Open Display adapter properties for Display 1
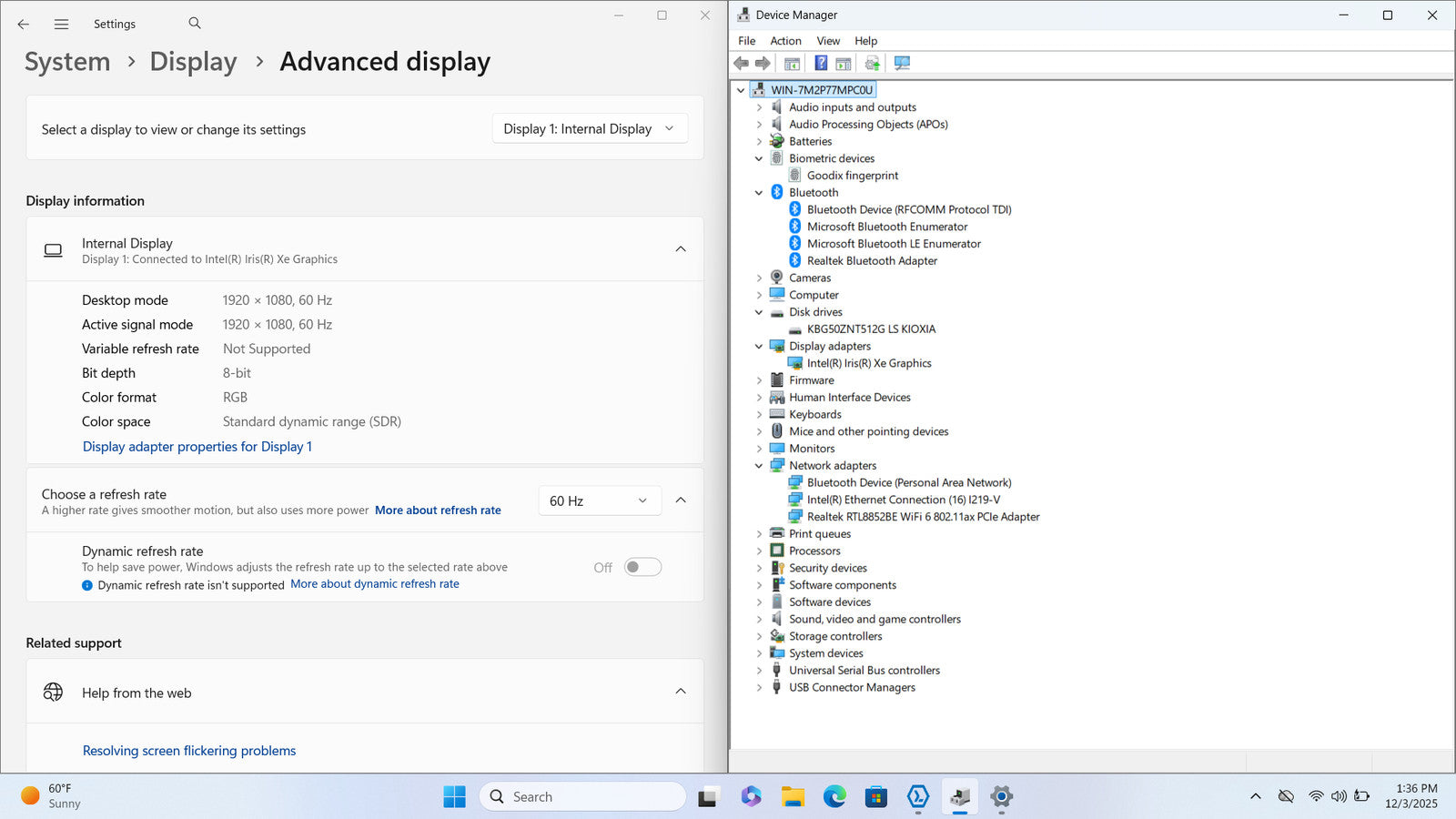The height and width of the screenshot is (819, 1456). coord(197,447)
